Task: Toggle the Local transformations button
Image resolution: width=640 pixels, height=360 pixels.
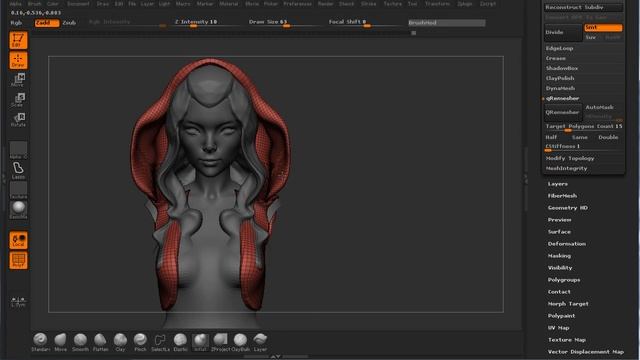Action: coord(18,240)
